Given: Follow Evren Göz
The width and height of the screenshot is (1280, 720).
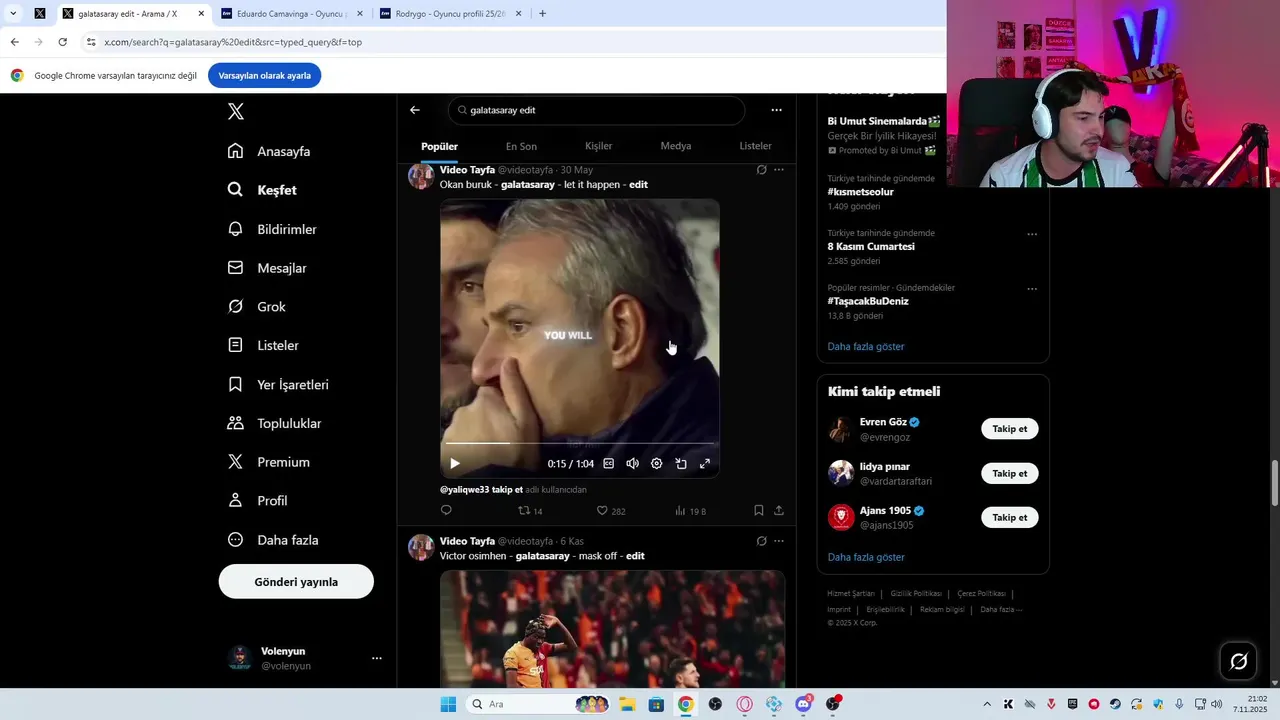Looking at the screenshot, I should click(x=1010, y=429).
